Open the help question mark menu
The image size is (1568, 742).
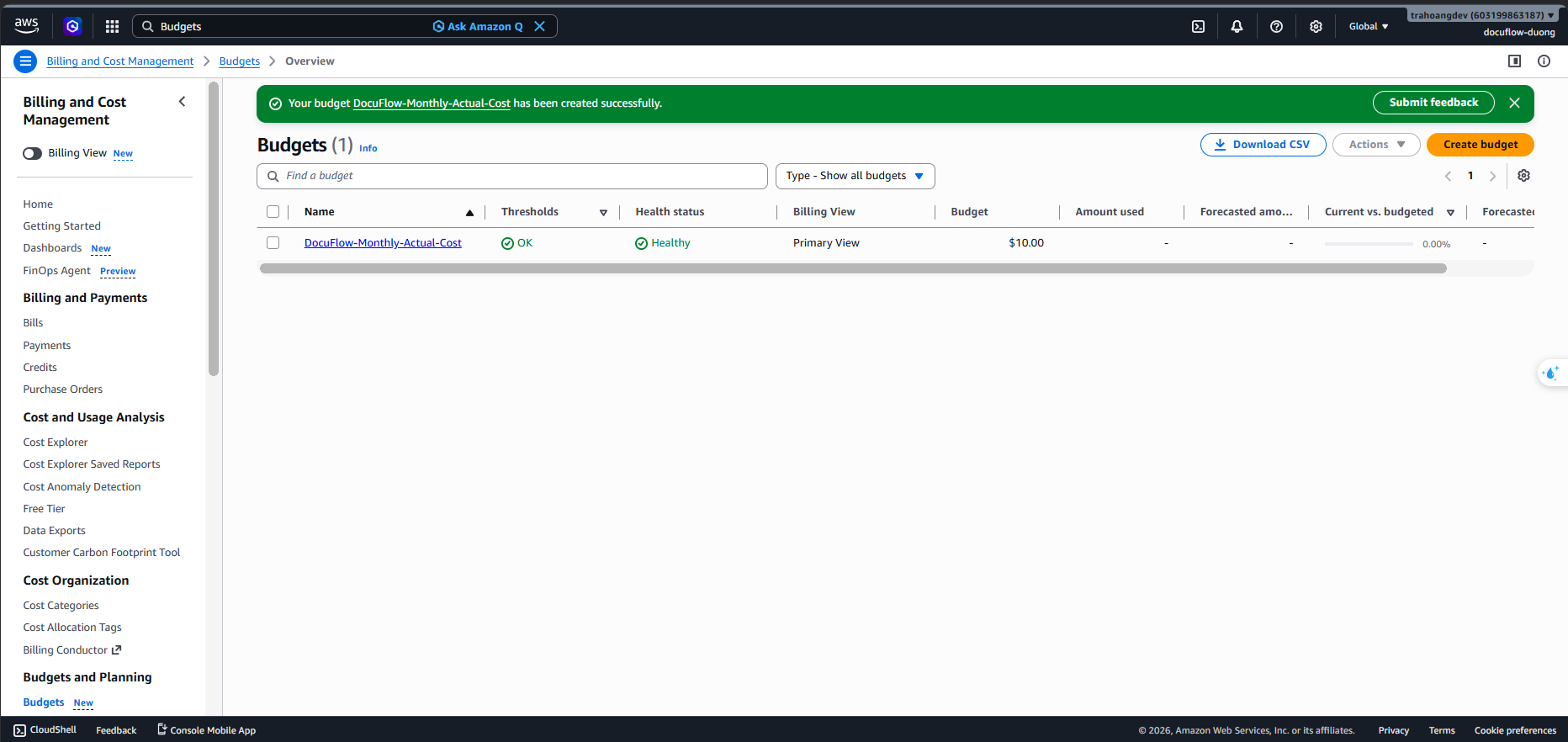(1276, 26)
